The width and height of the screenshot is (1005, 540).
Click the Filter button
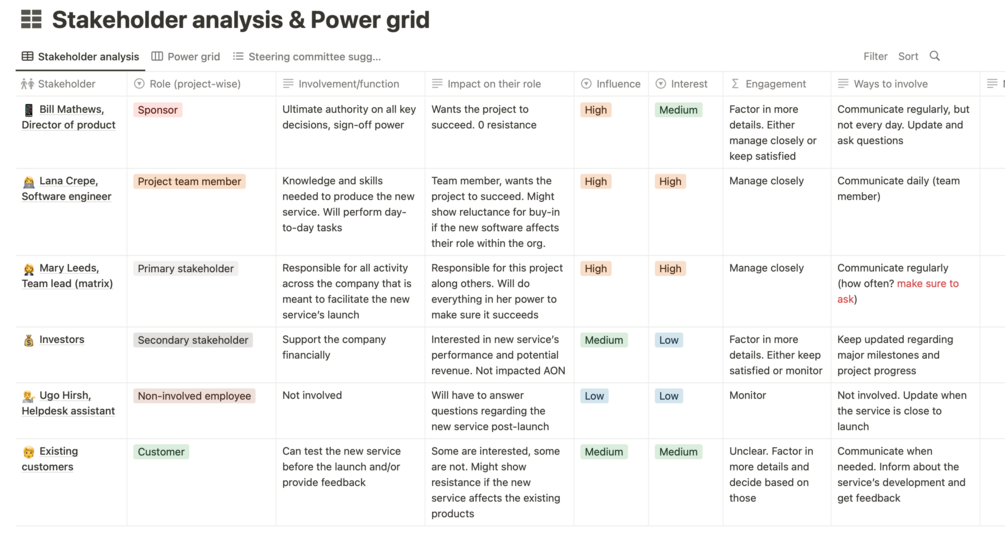tap(875, 57)
